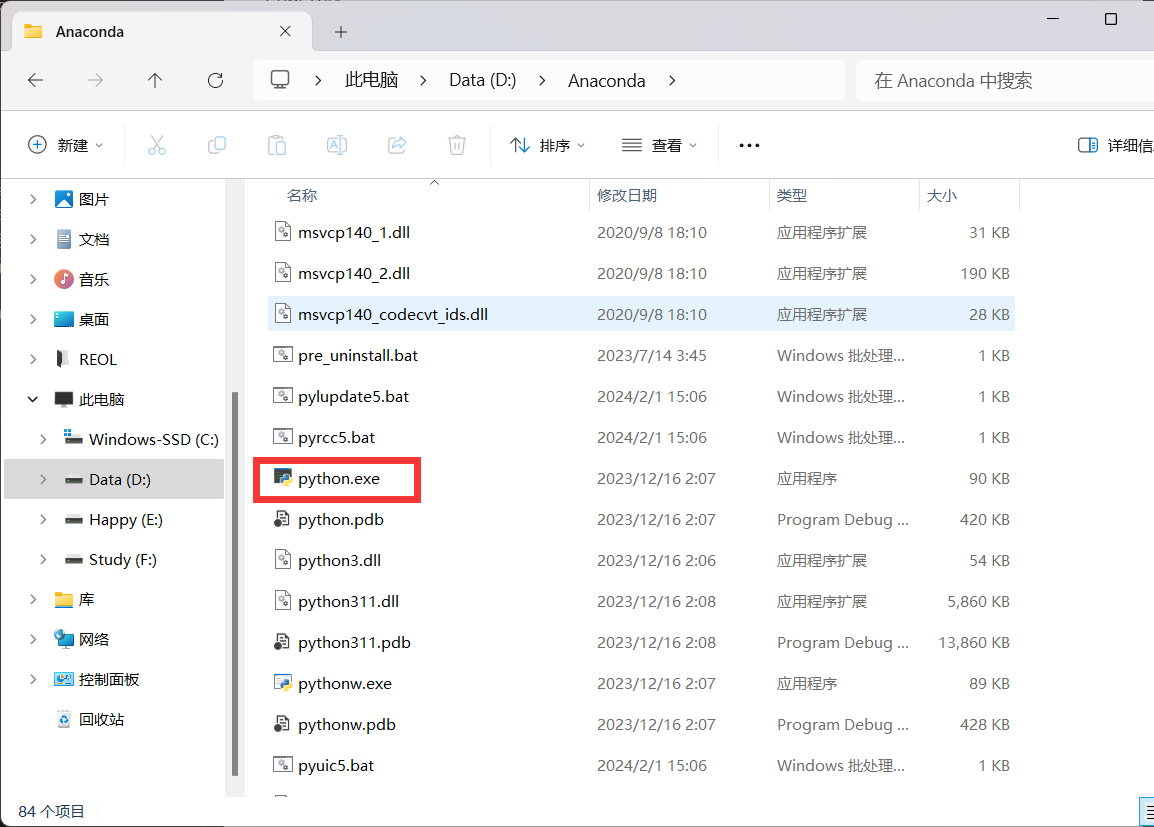1154x827 pixels.
Task: Select the python.exe file
Action: click(339, 479)
